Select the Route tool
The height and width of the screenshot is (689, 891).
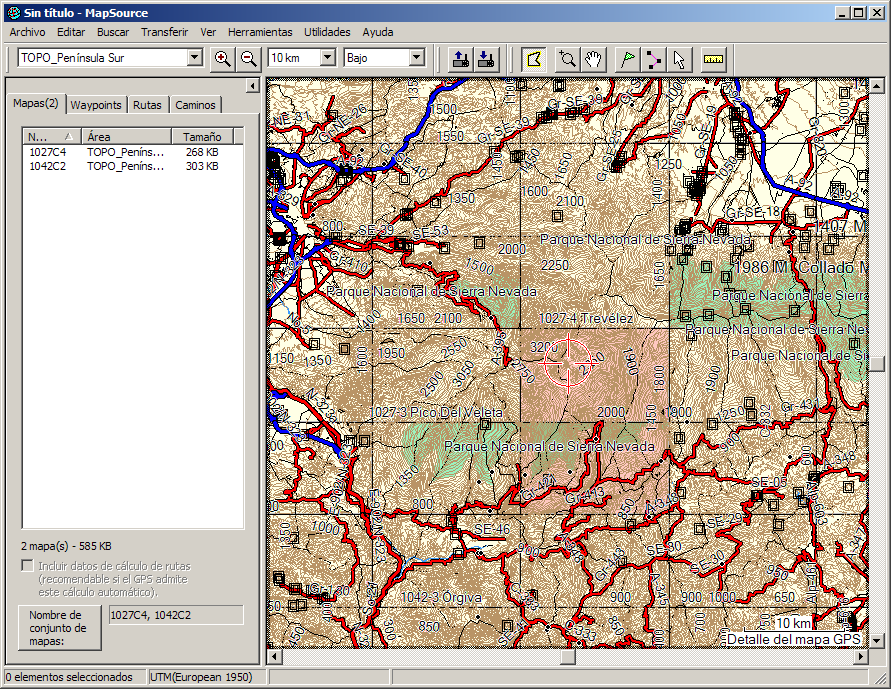click(x=654, y=59)
